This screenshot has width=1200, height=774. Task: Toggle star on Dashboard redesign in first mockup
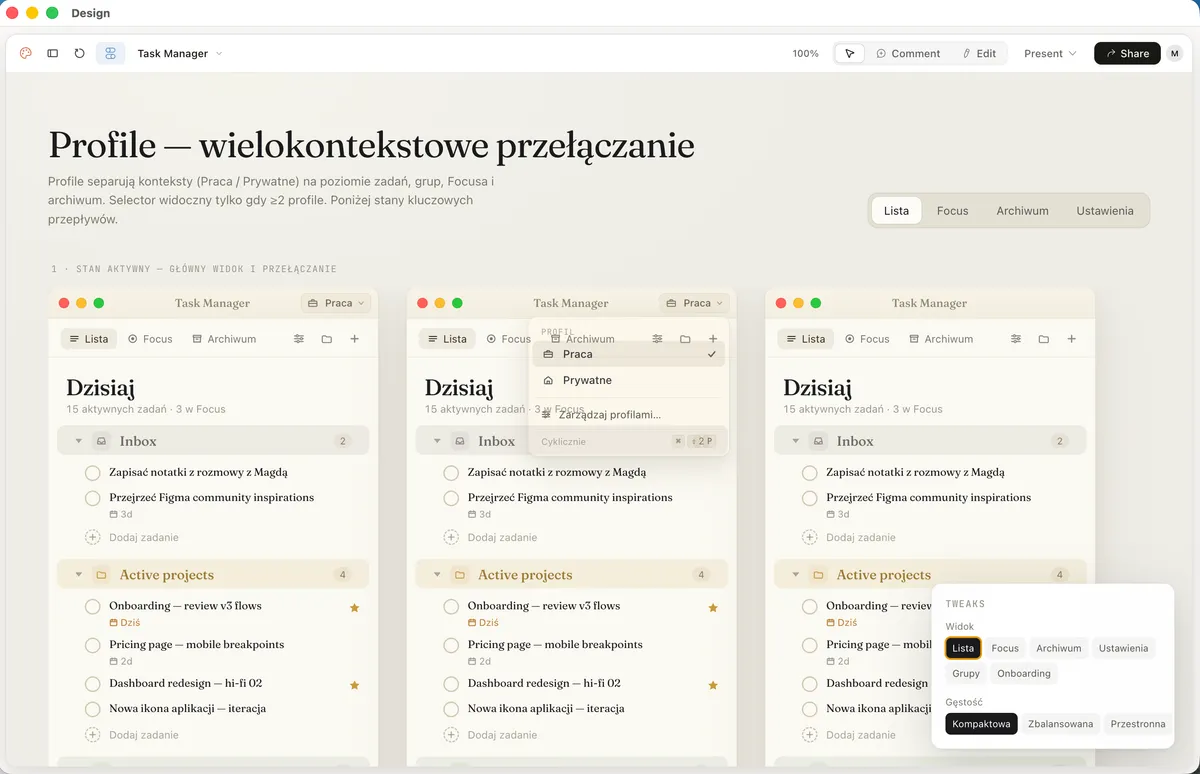pos(354,685)
